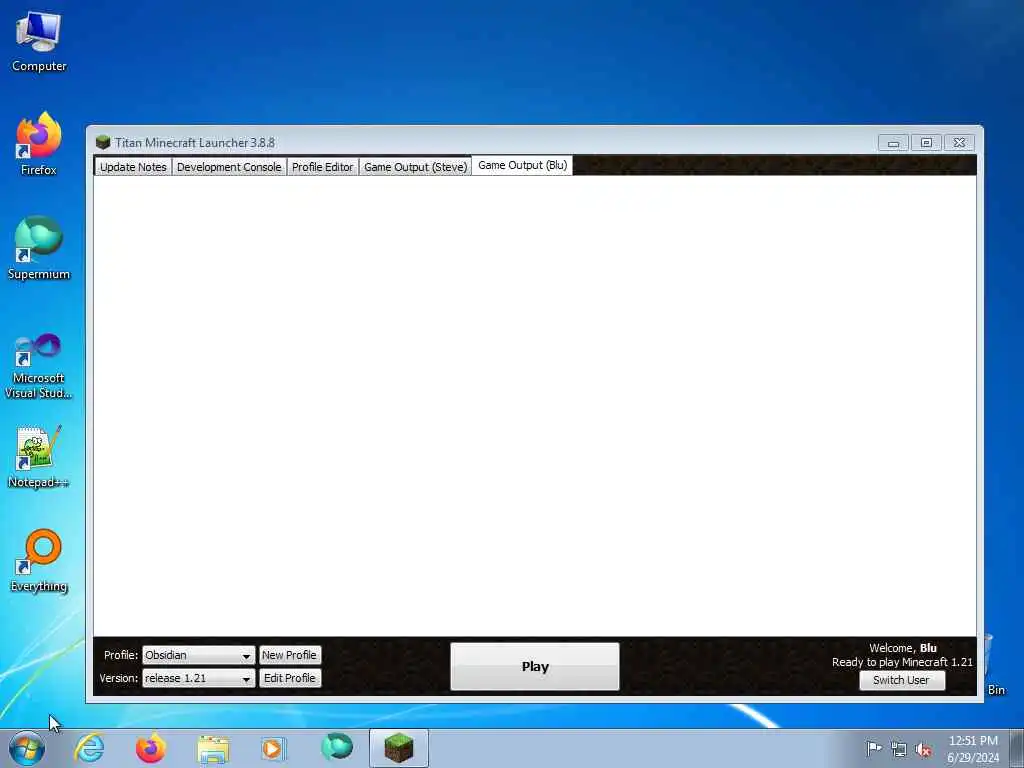Select the Firefox desktop shortcut

[39, 144]
